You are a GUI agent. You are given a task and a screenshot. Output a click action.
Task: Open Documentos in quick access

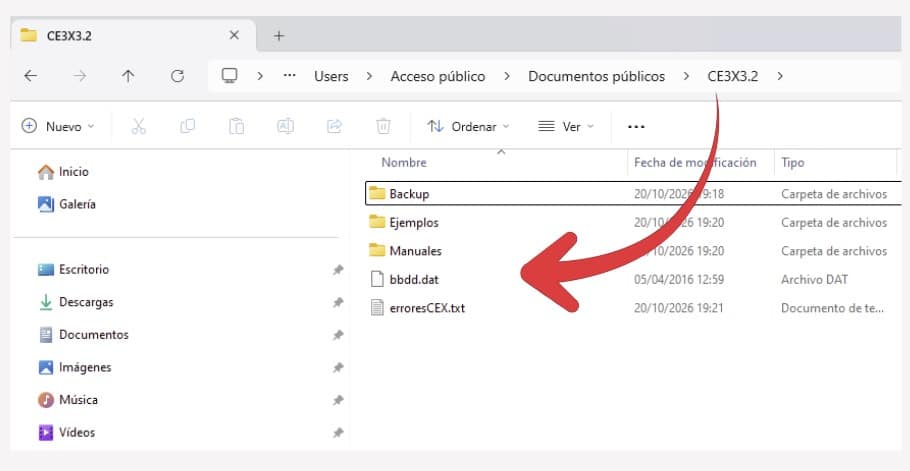(83, 335)
